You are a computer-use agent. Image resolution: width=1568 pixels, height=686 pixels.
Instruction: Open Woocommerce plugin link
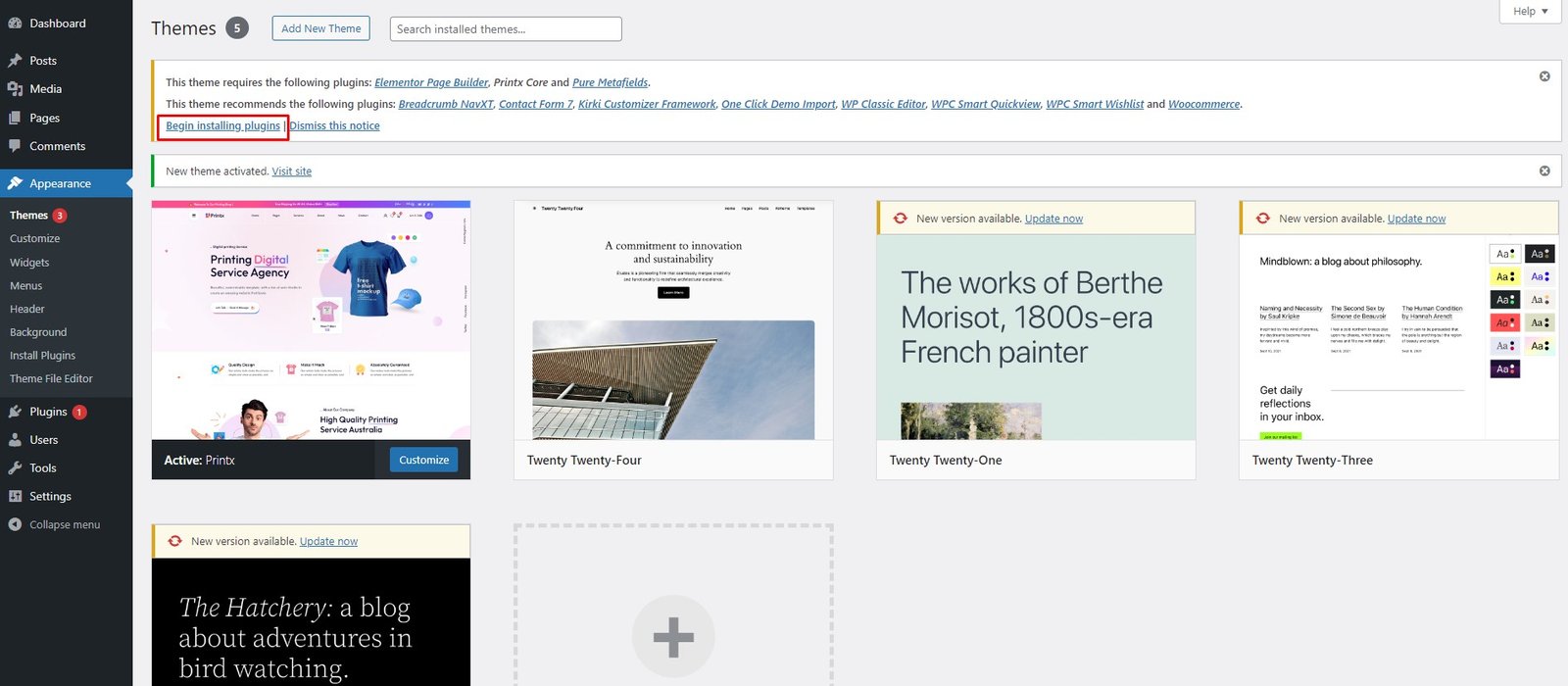(1204, 104)
